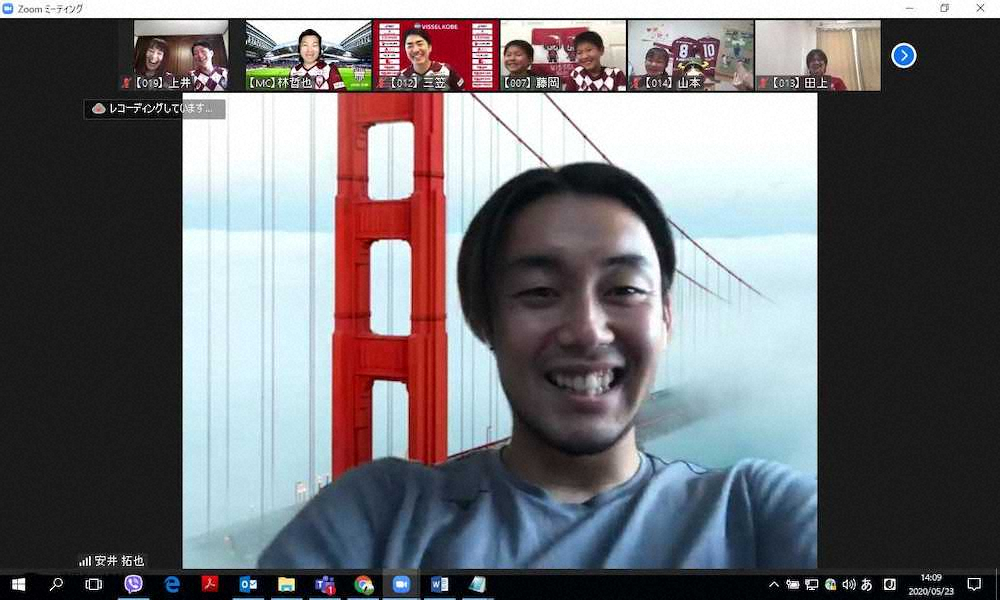Toggle Japanese IME input mode indicator

pyautogui.click(x=867, y=584)
